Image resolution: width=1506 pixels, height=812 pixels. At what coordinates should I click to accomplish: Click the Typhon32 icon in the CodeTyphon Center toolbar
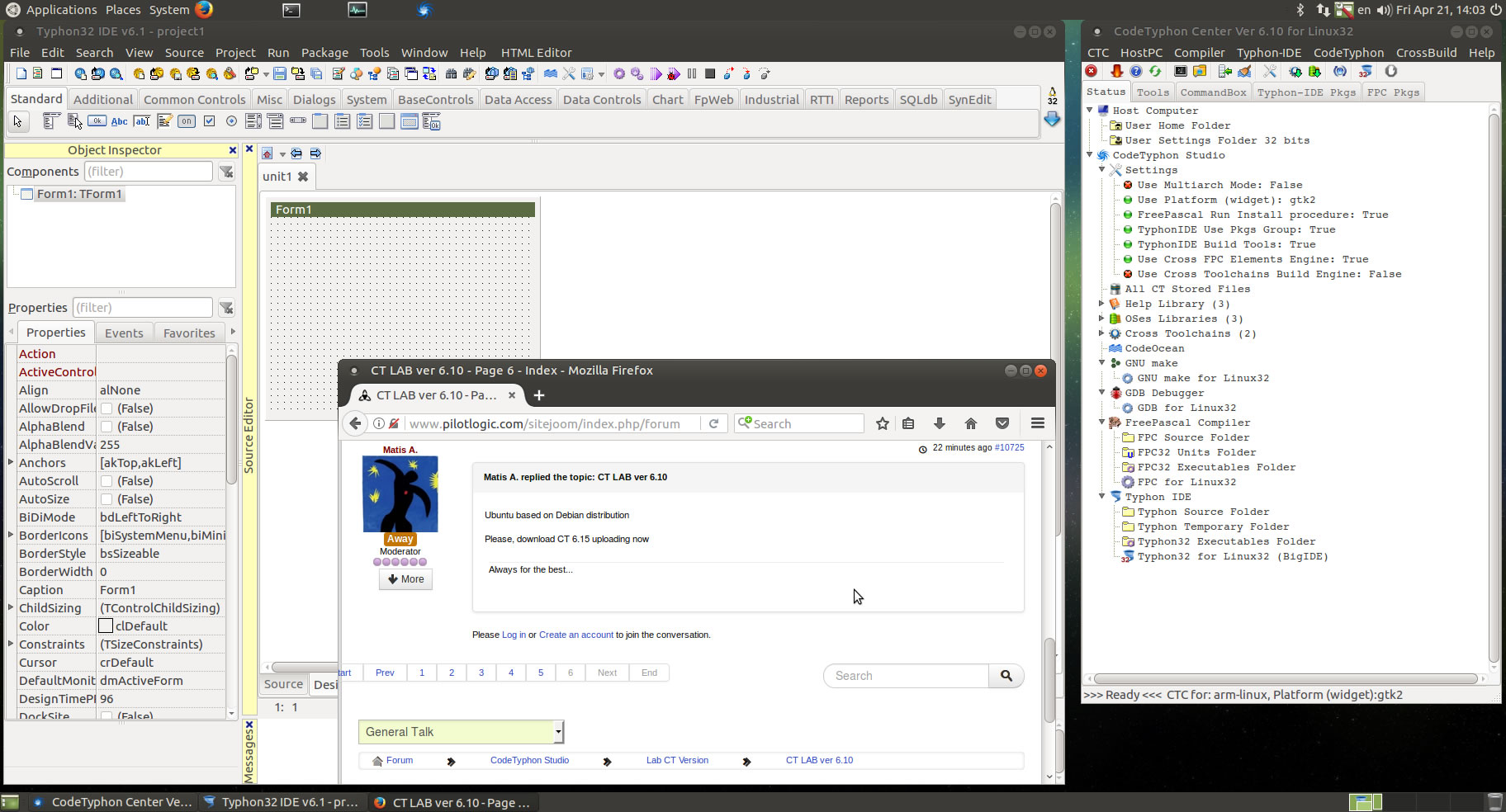(x=1365, y=71)
